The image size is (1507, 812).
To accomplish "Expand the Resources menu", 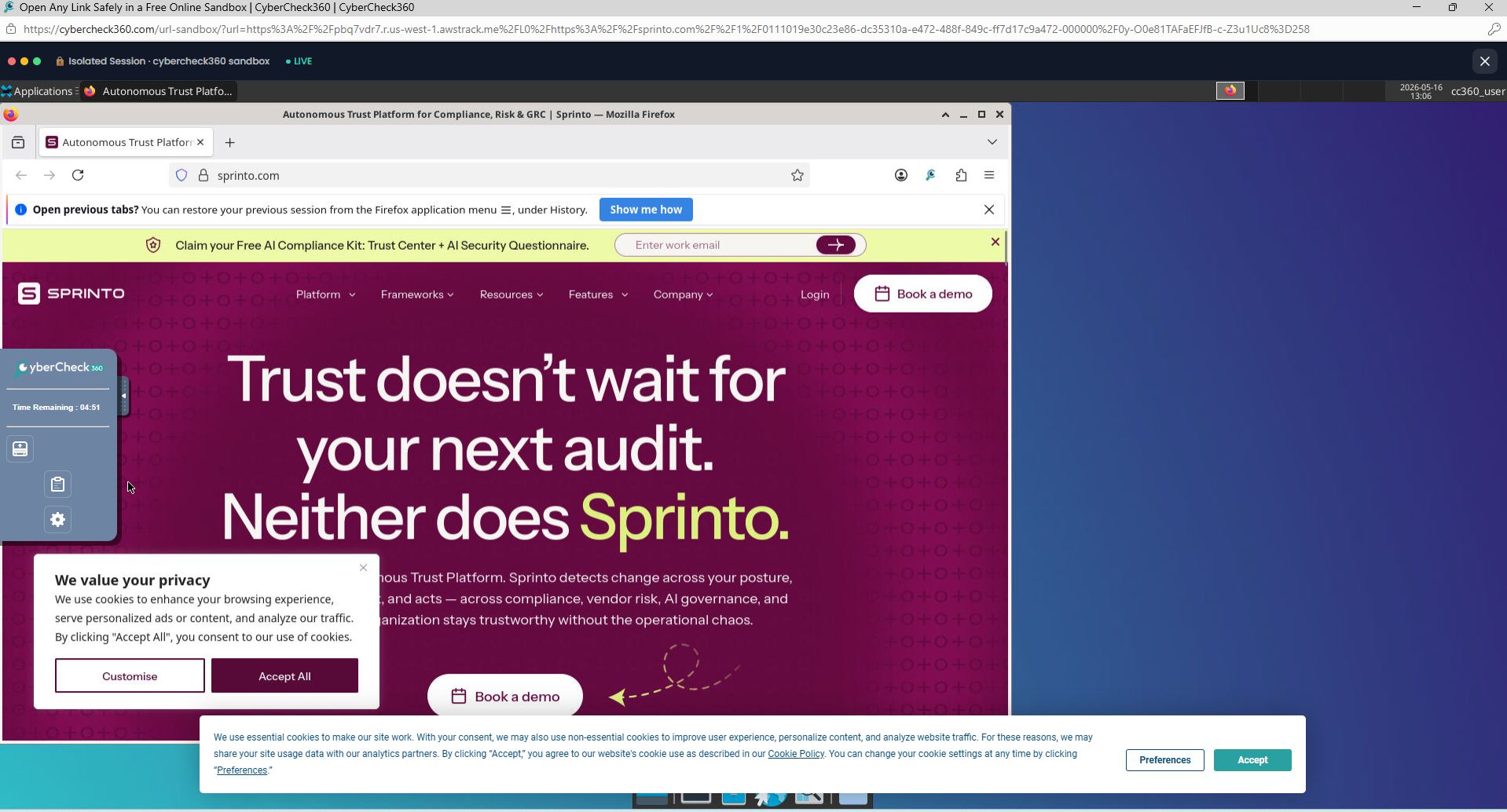I will [x=511, y=294].
